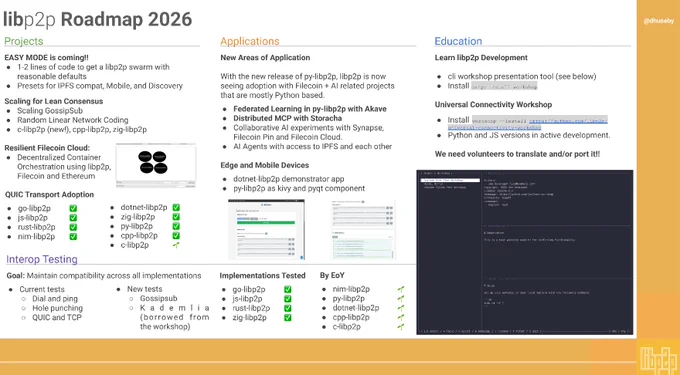680x375 pixels.
Task: Click the 'Gossipsub' sub-bullet under New tests
Action: (158, 299)
